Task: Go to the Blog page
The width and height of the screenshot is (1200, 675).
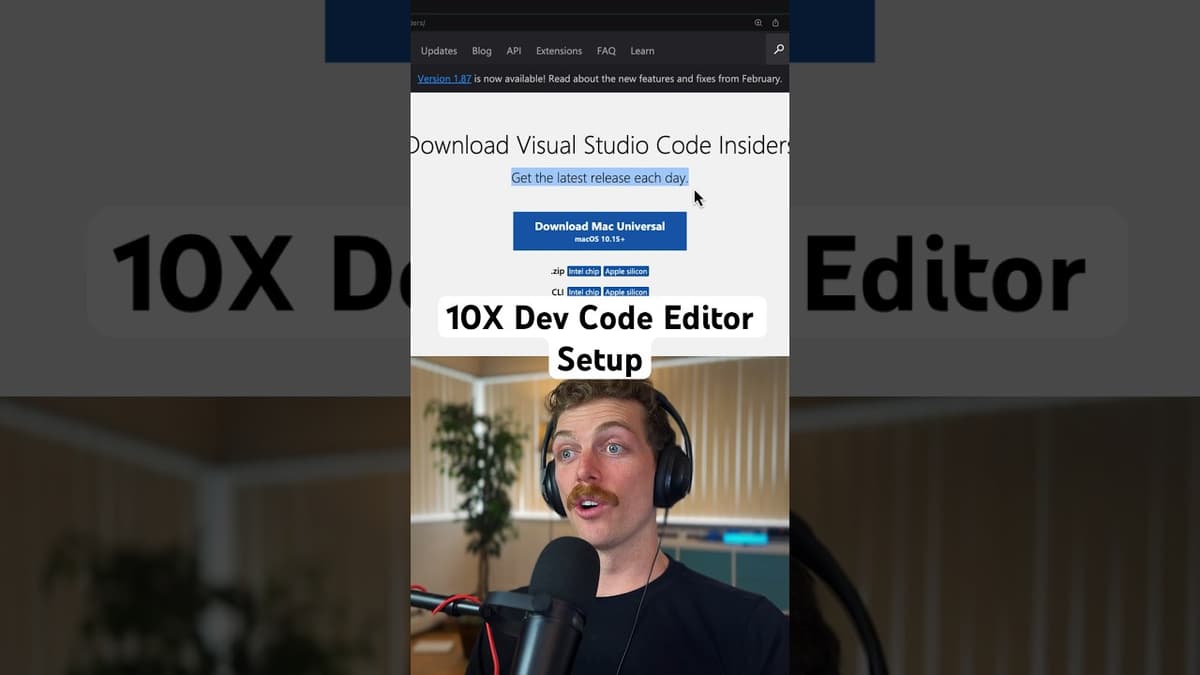Action: pos(481,51)
